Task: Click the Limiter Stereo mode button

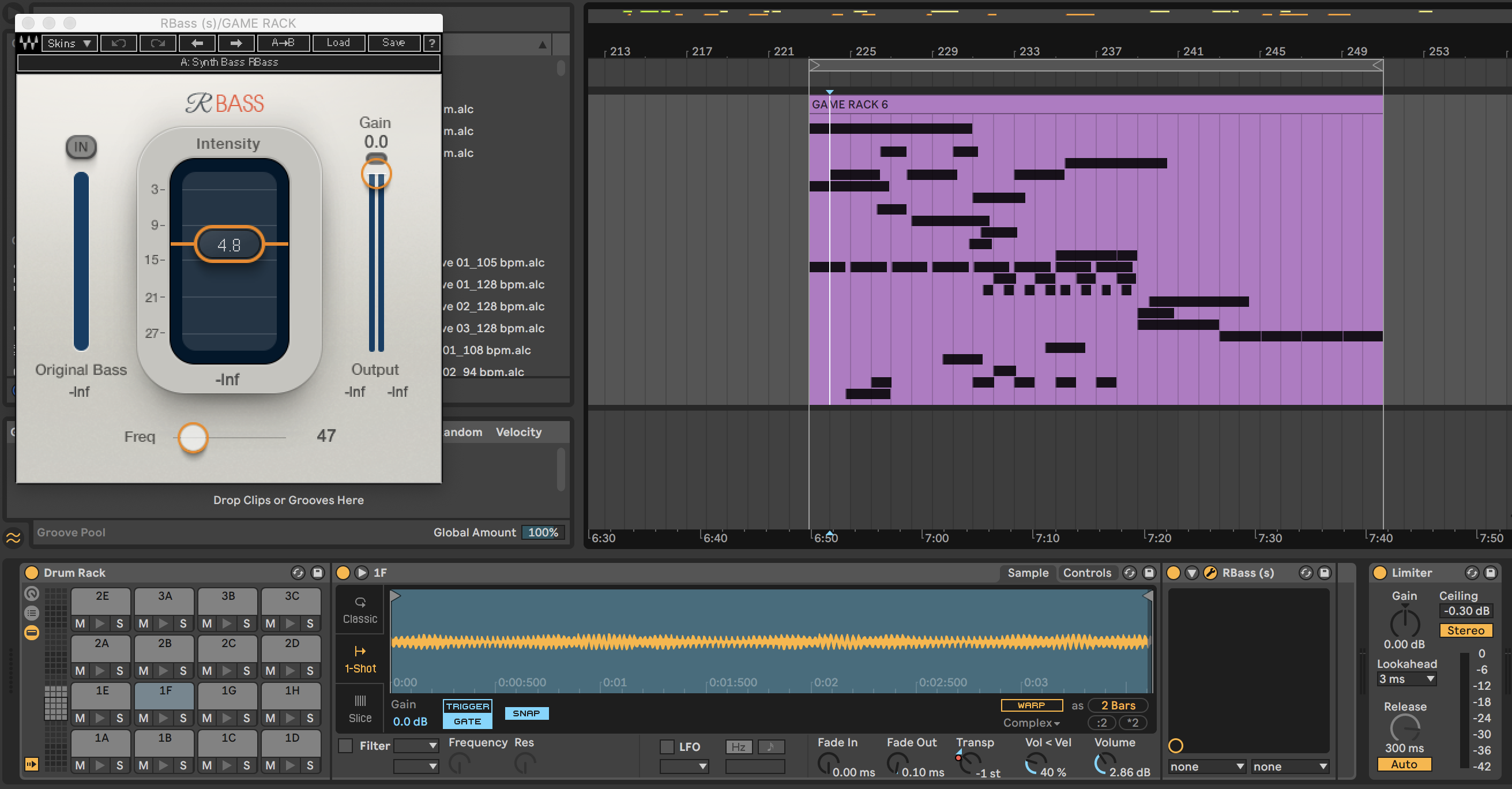Action: coord(1465,630)
